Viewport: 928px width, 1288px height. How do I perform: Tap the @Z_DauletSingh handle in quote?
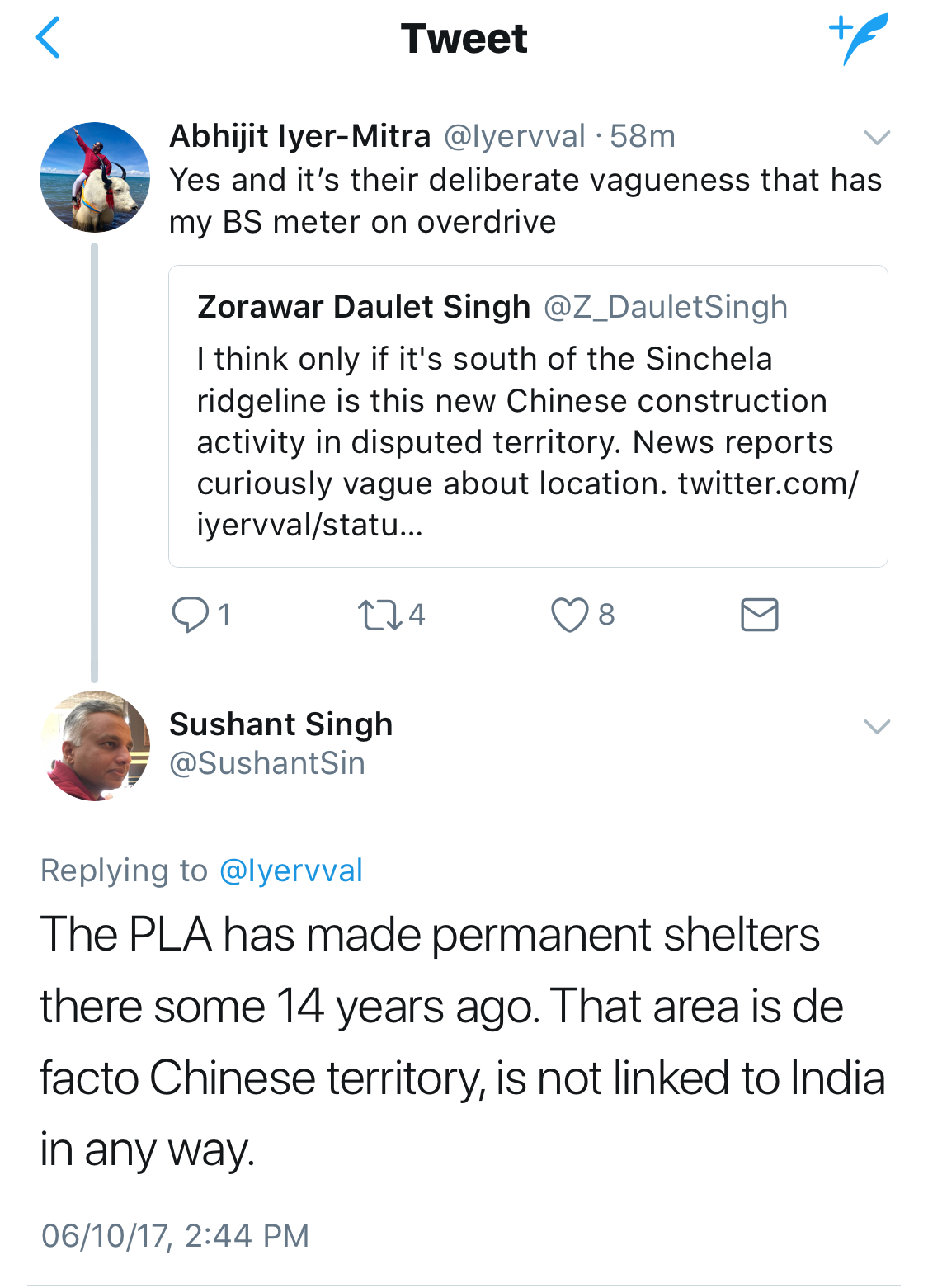click(x=665, y=307)
